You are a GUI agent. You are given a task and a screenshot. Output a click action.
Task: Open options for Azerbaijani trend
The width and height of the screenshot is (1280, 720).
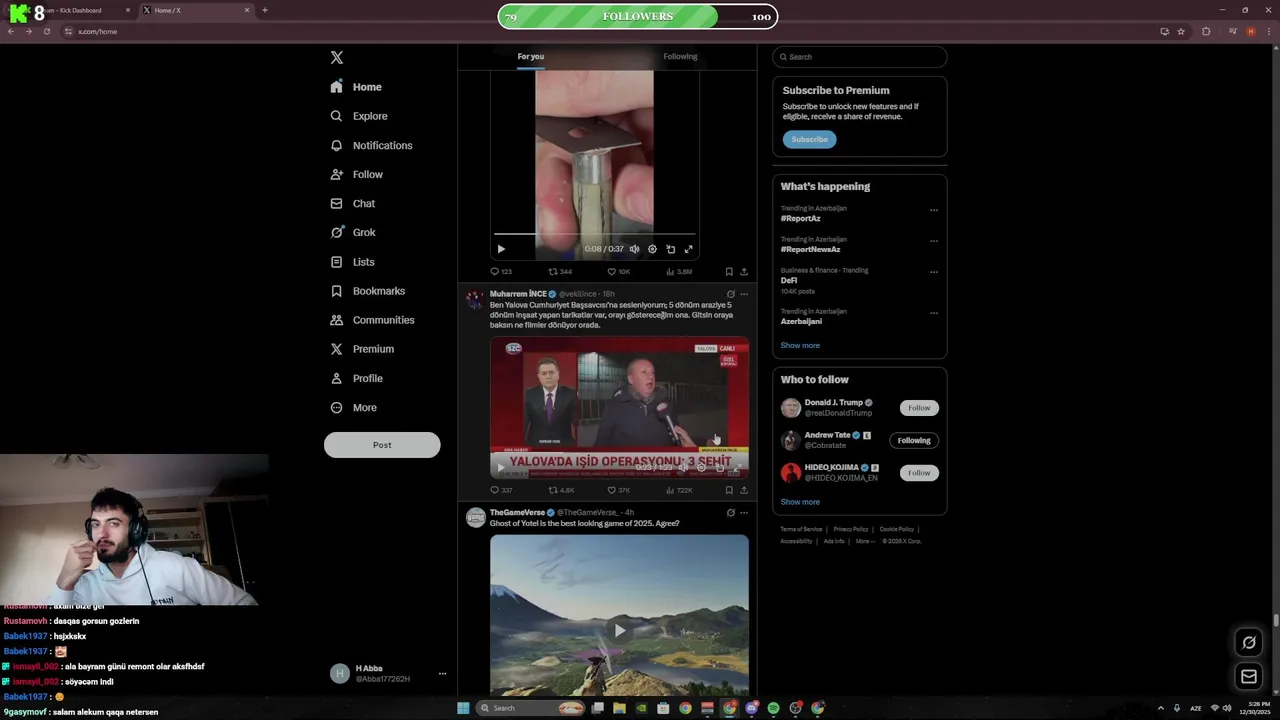pos(934,313)
